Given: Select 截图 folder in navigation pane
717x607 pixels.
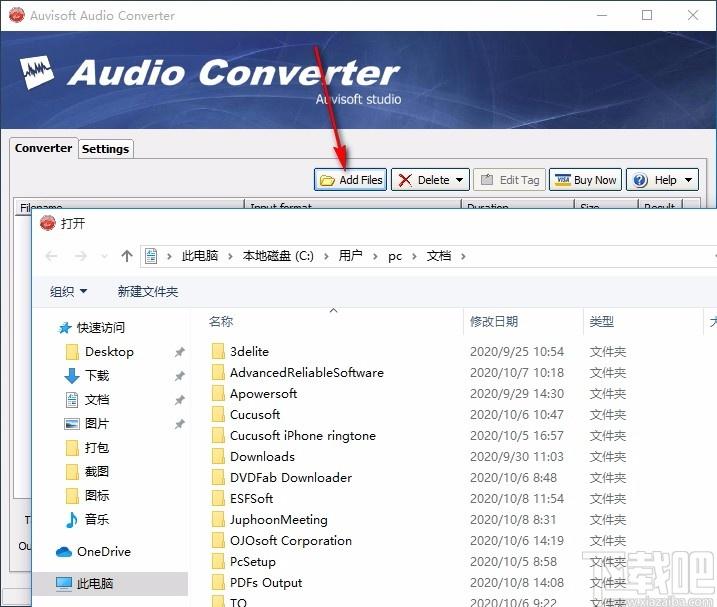Looking at the screenshot, I should (97, 471).
